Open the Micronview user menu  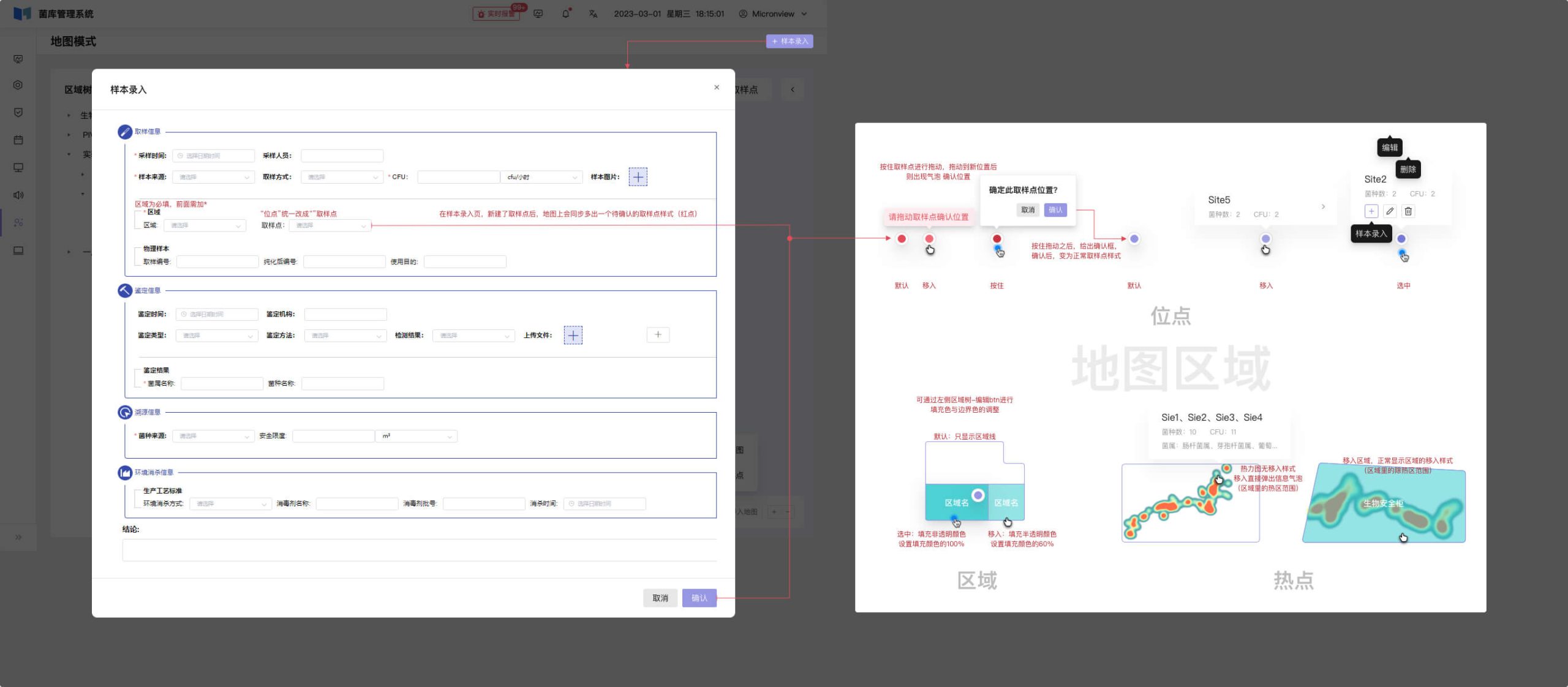click(x=773, y=13)
